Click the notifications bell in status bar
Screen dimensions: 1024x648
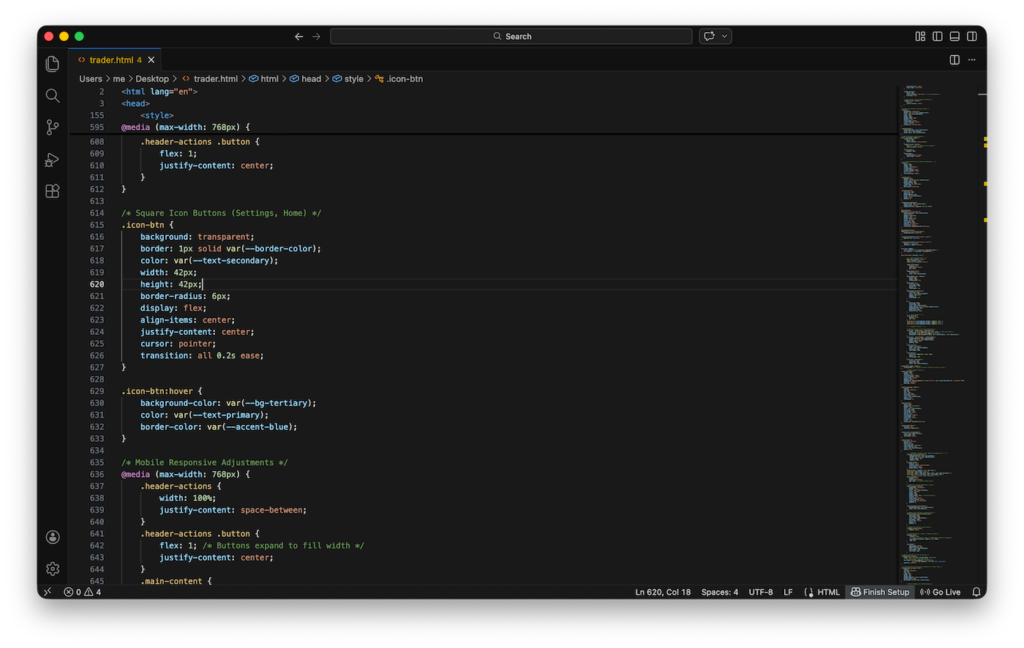coord(976,592)
